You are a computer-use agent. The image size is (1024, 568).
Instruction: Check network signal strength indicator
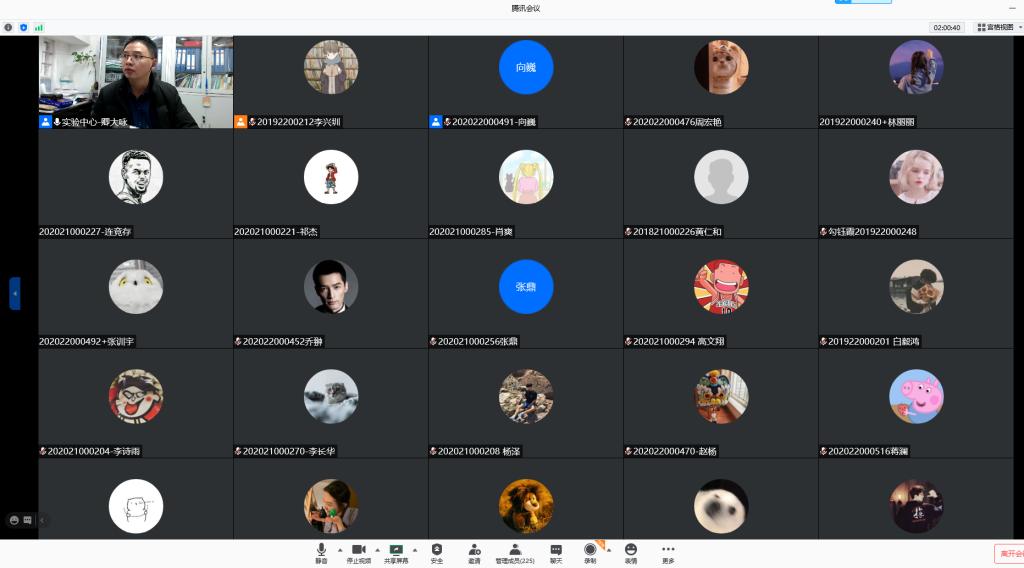(39, 27)
